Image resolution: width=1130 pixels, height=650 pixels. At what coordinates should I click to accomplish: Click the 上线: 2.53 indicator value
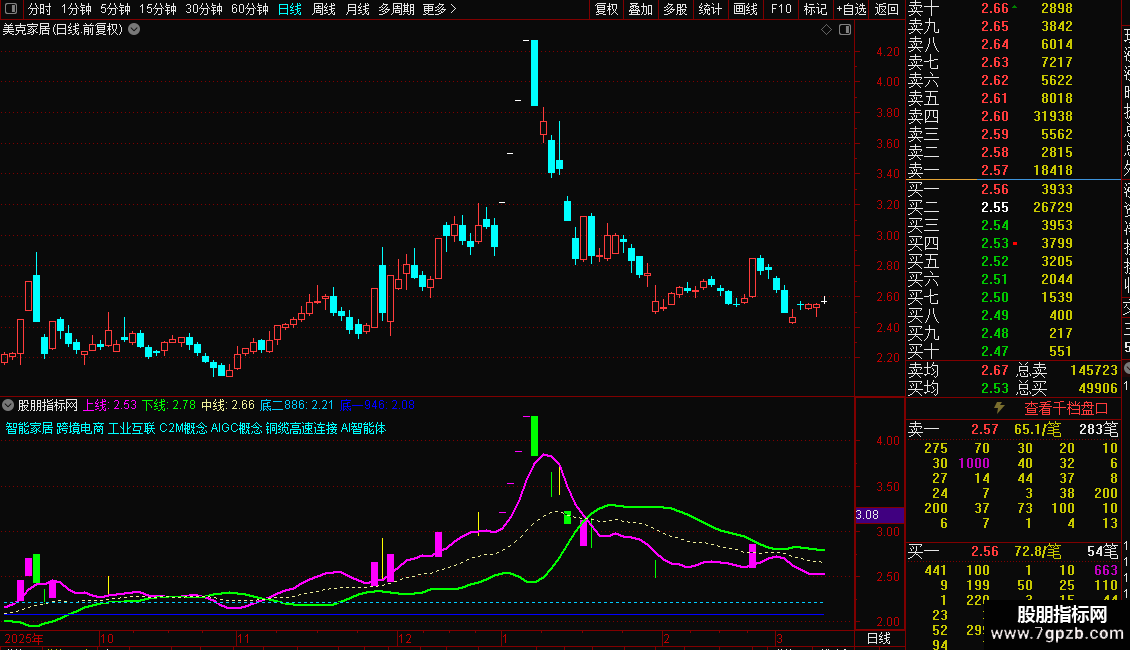pos(110,405)
